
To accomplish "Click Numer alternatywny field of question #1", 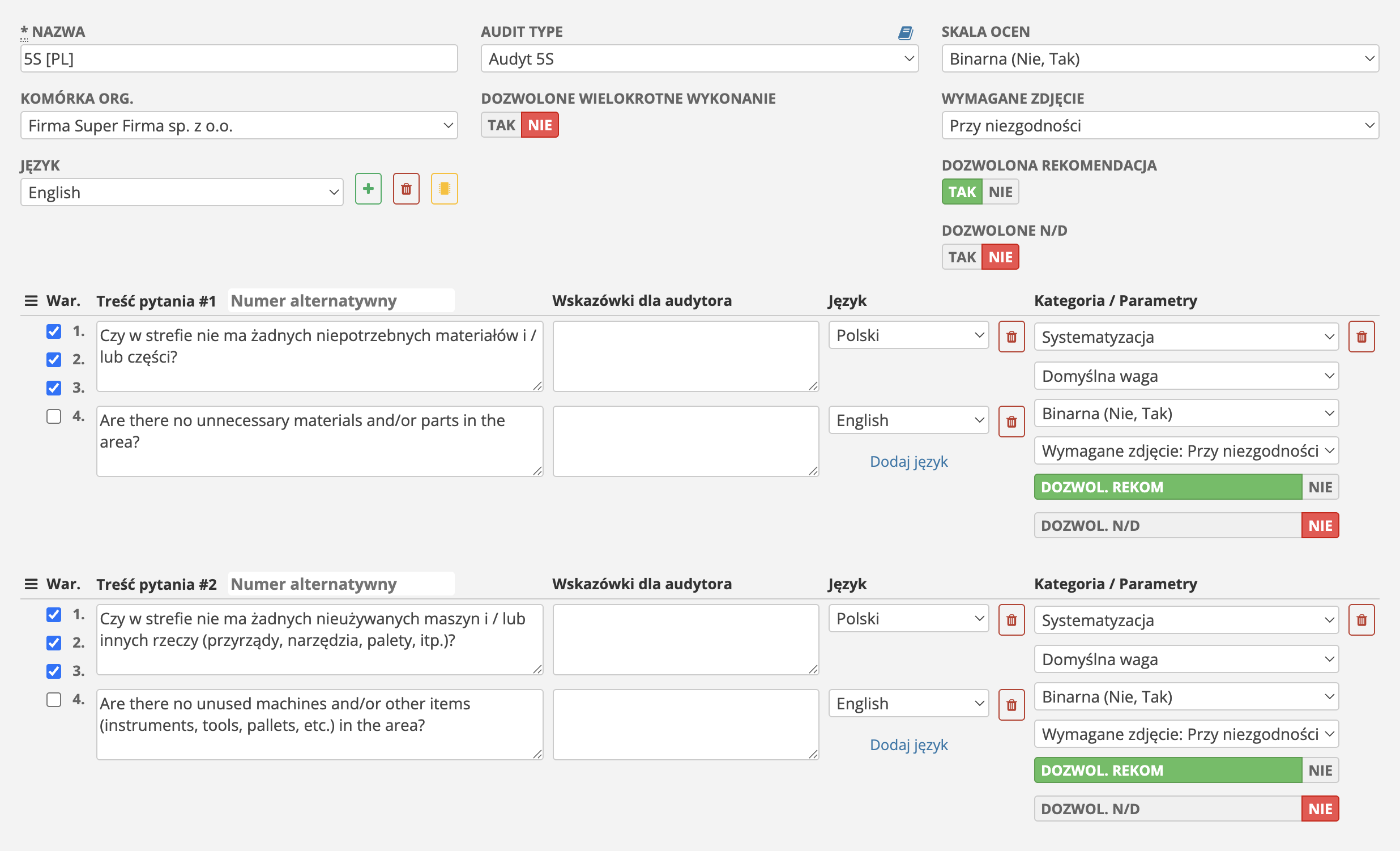I will click(x=341, y=301).
